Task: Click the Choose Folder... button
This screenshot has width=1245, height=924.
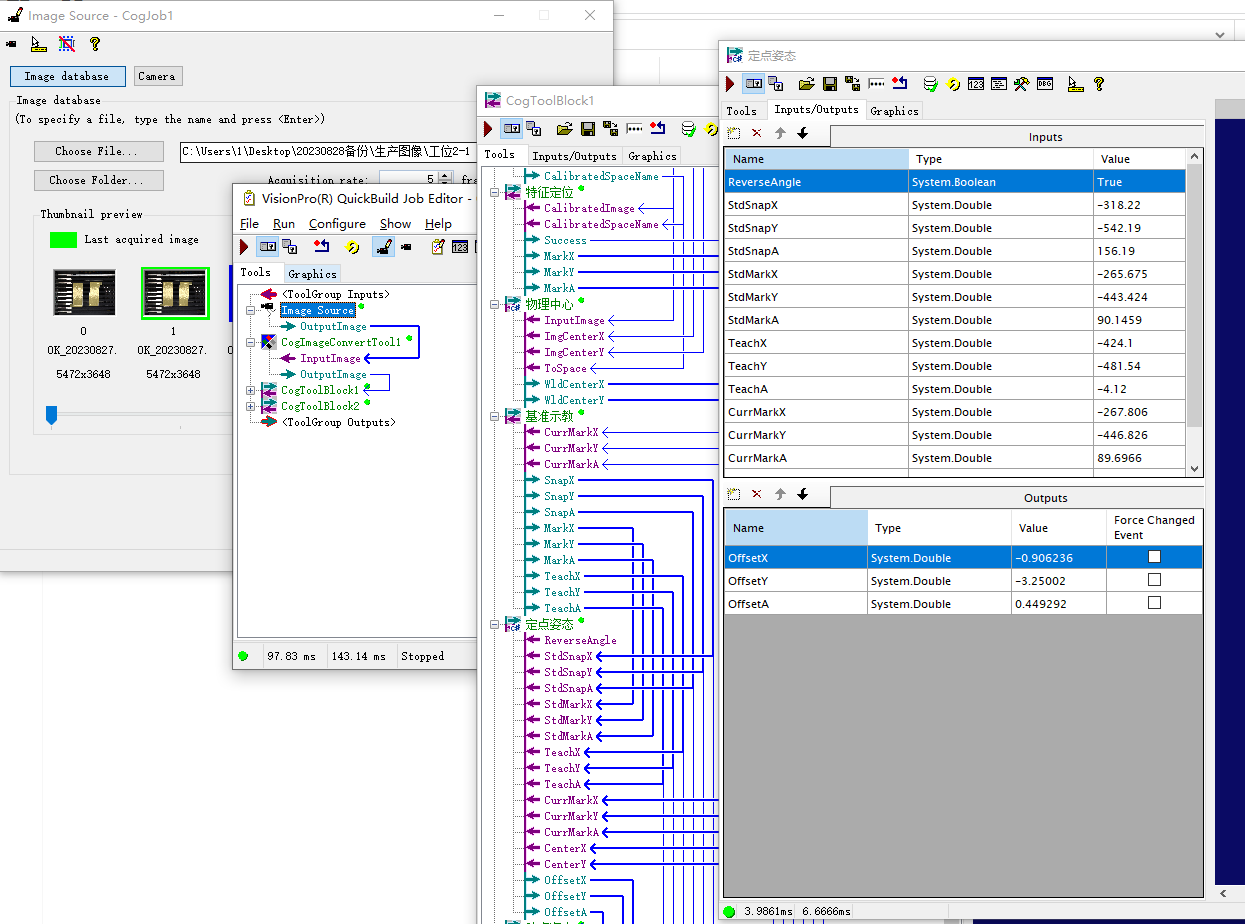Action: click(x=99, y=180)
